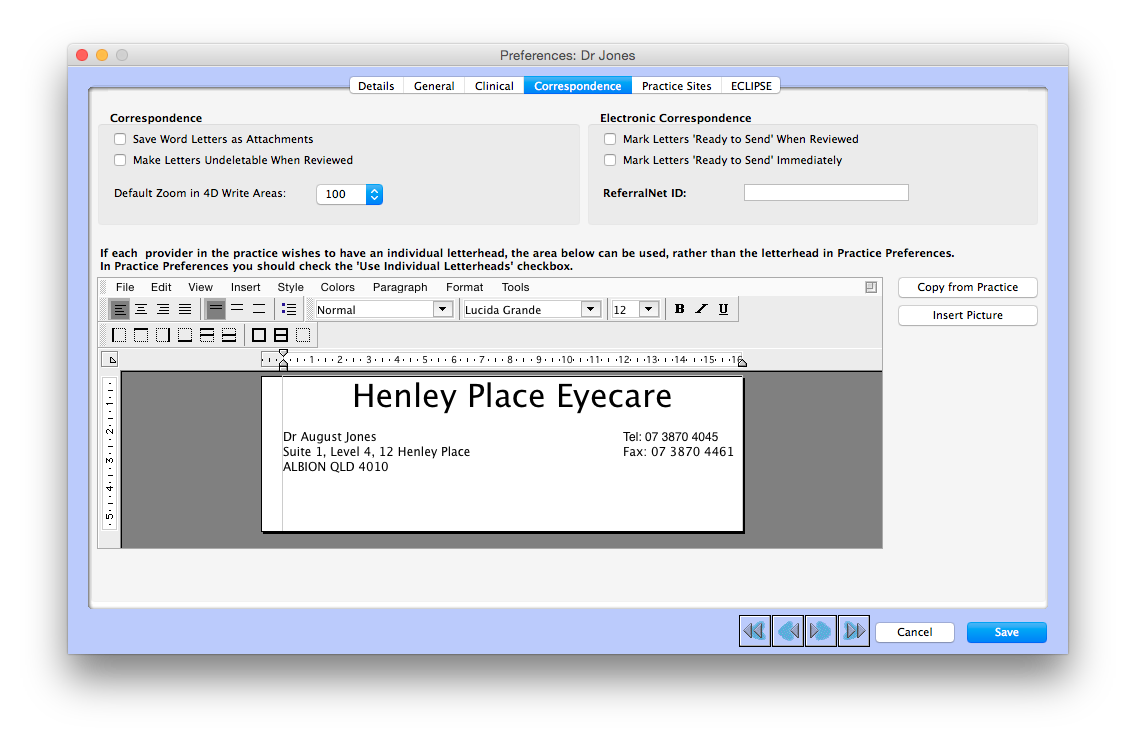Justify text in letterhead editor
Screen dimensions: 1136x746
click(185, 309)
